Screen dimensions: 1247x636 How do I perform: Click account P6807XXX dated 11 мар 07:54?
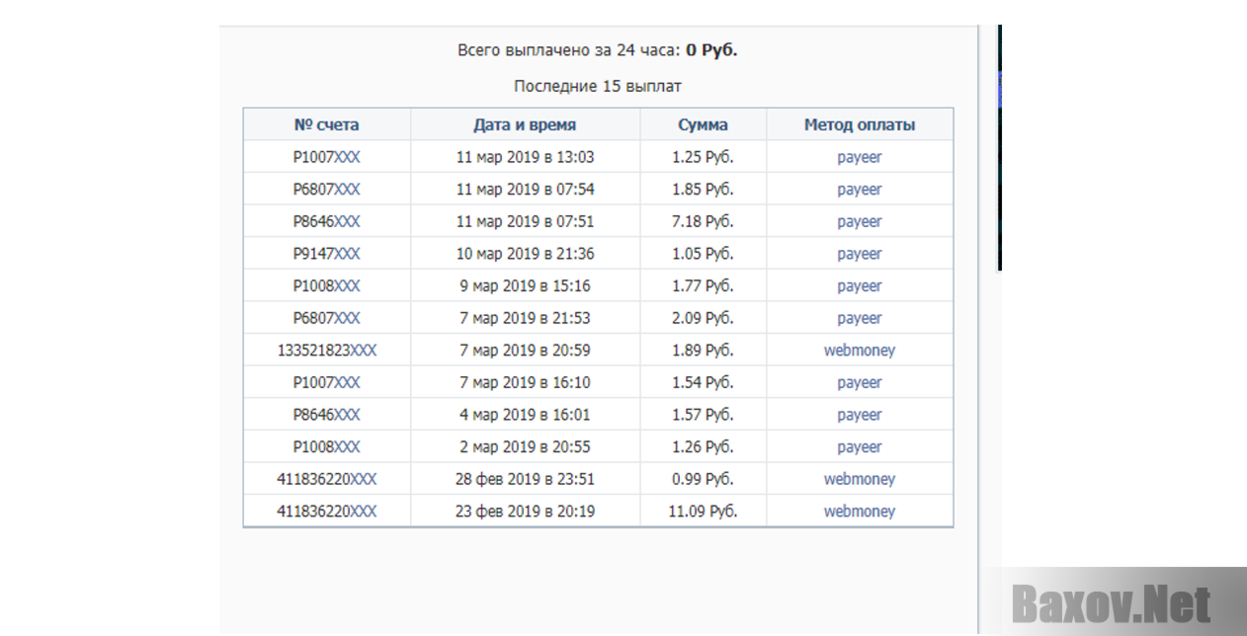click(x=326, y=189)
